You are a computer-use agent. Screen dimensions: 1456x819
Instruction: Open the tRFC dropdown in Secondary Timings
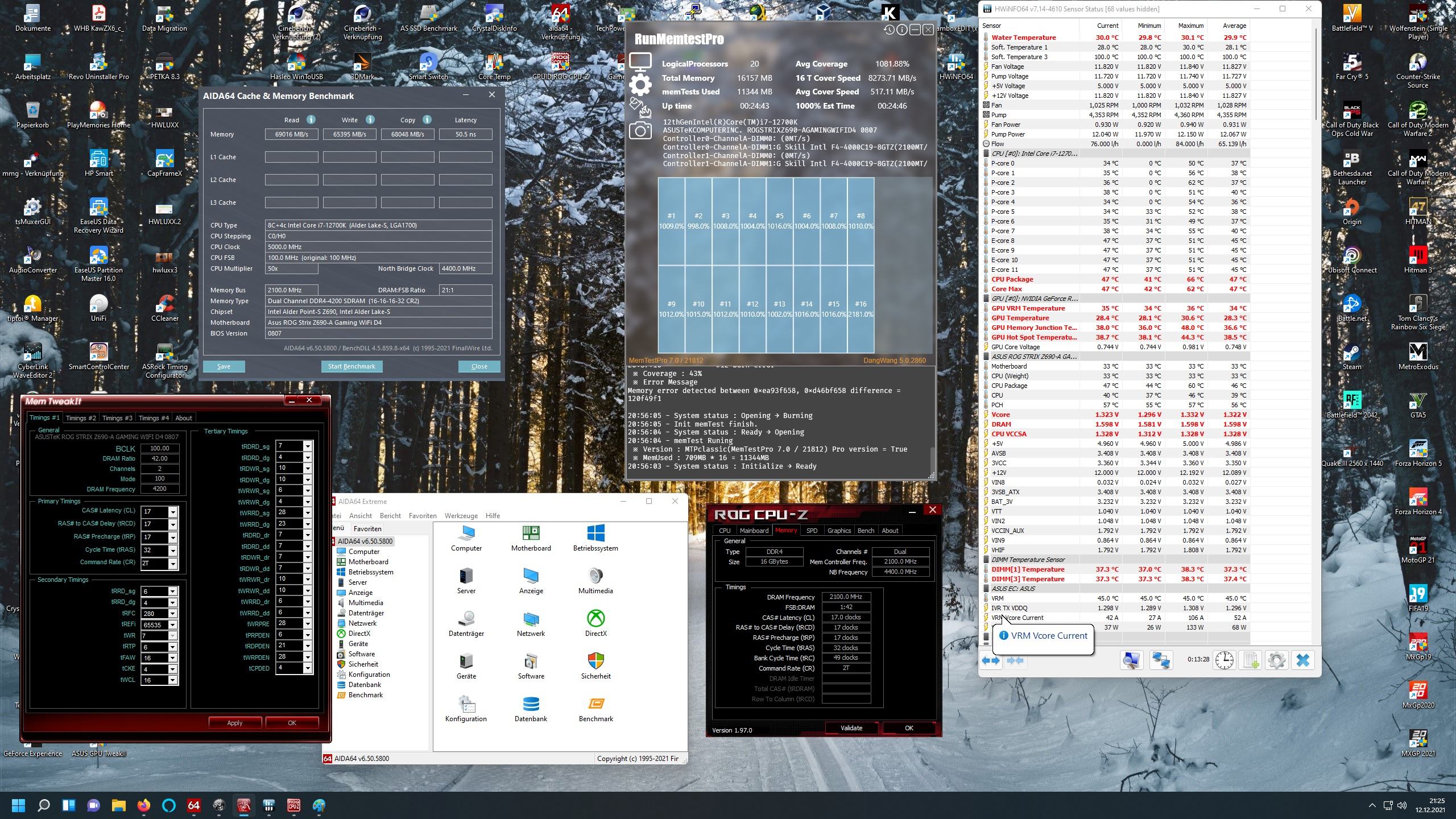pos(173,614)
